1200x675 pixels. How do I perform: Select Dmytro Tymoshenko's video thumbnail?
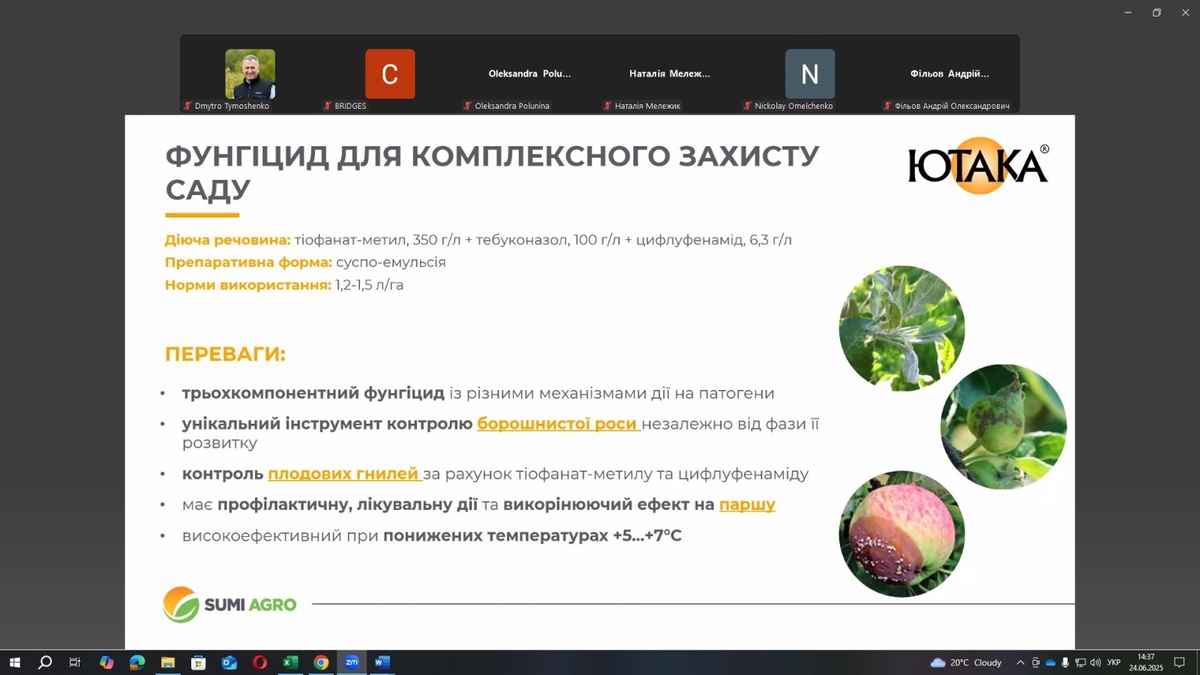(x=250, y=74)
